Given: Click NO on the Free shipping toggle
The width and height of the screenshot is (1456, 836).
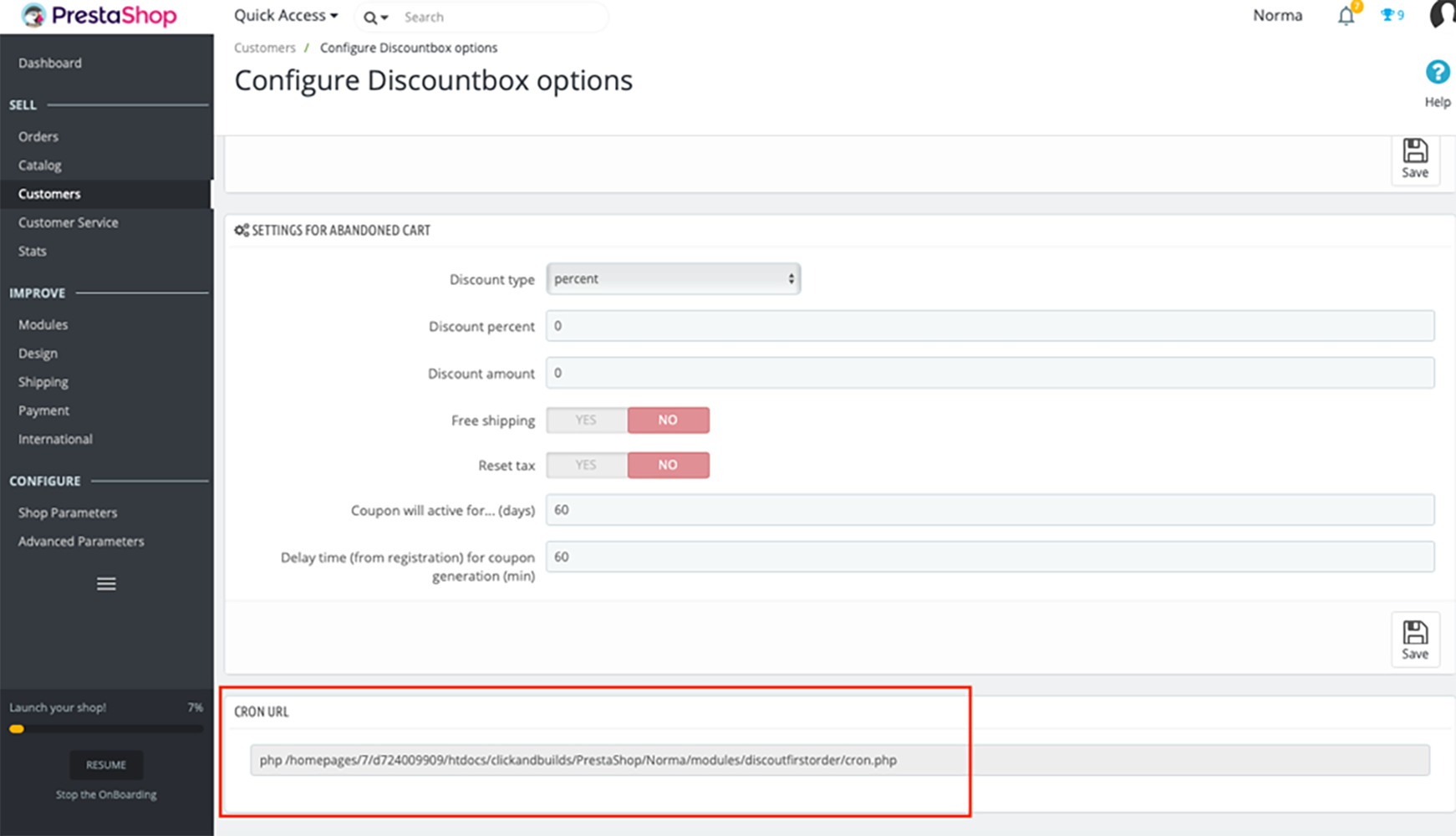Looking at the screenshot, I should click(x=668, y=420).
